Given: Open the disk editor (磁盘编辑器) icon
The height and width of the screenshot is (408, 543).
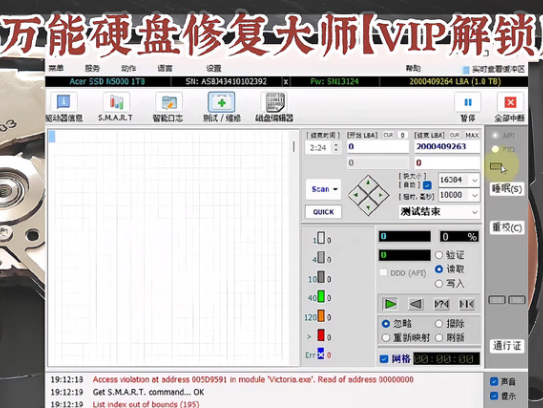Looking at the screenshot, I should [274, 102].
